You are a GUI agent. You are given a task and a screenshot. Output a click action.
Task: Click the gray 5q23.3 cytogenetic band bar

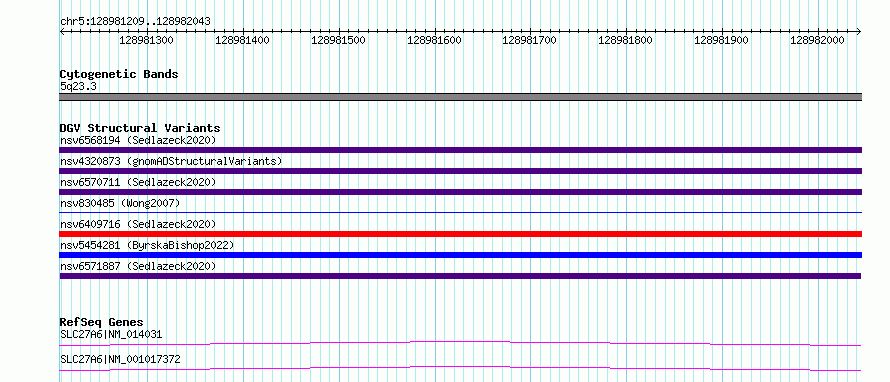click(461, 97)
